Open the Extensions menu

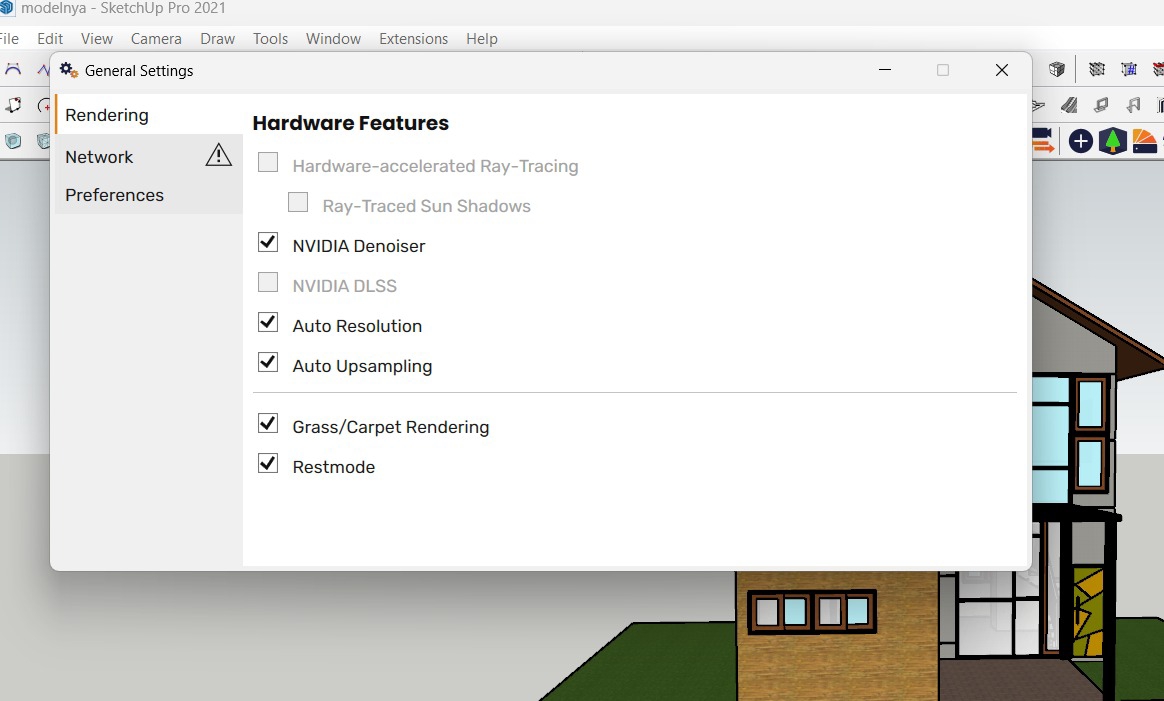pos(413,39)
